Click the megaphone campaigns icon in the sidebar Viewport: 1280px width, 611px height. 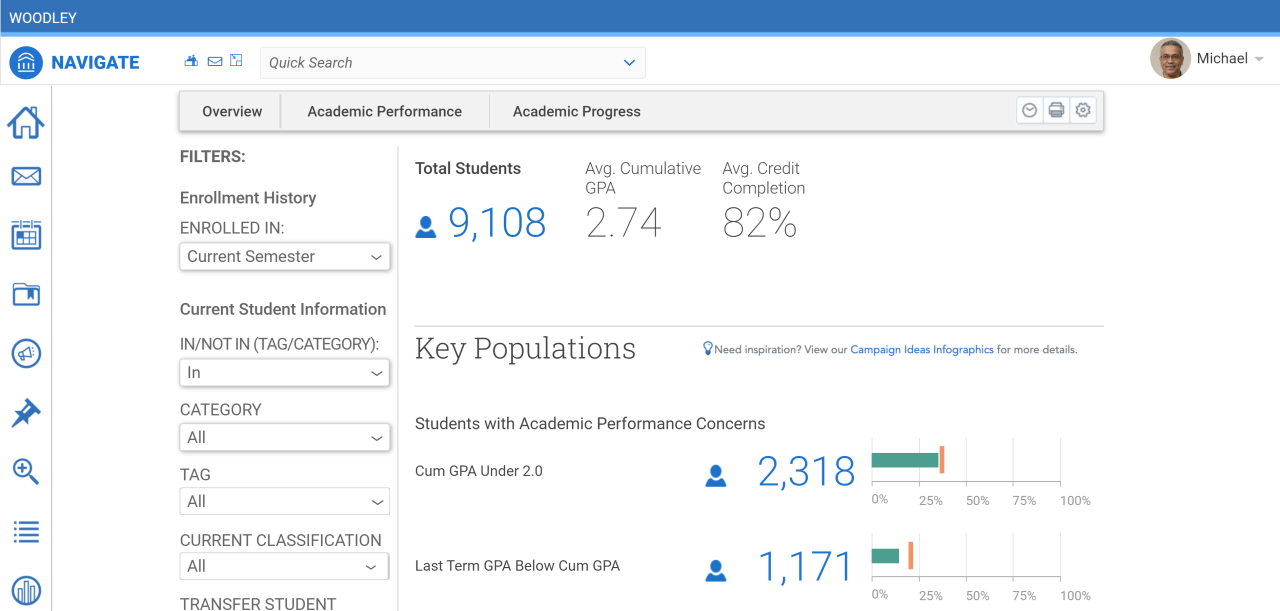click(x=26, y=353)
